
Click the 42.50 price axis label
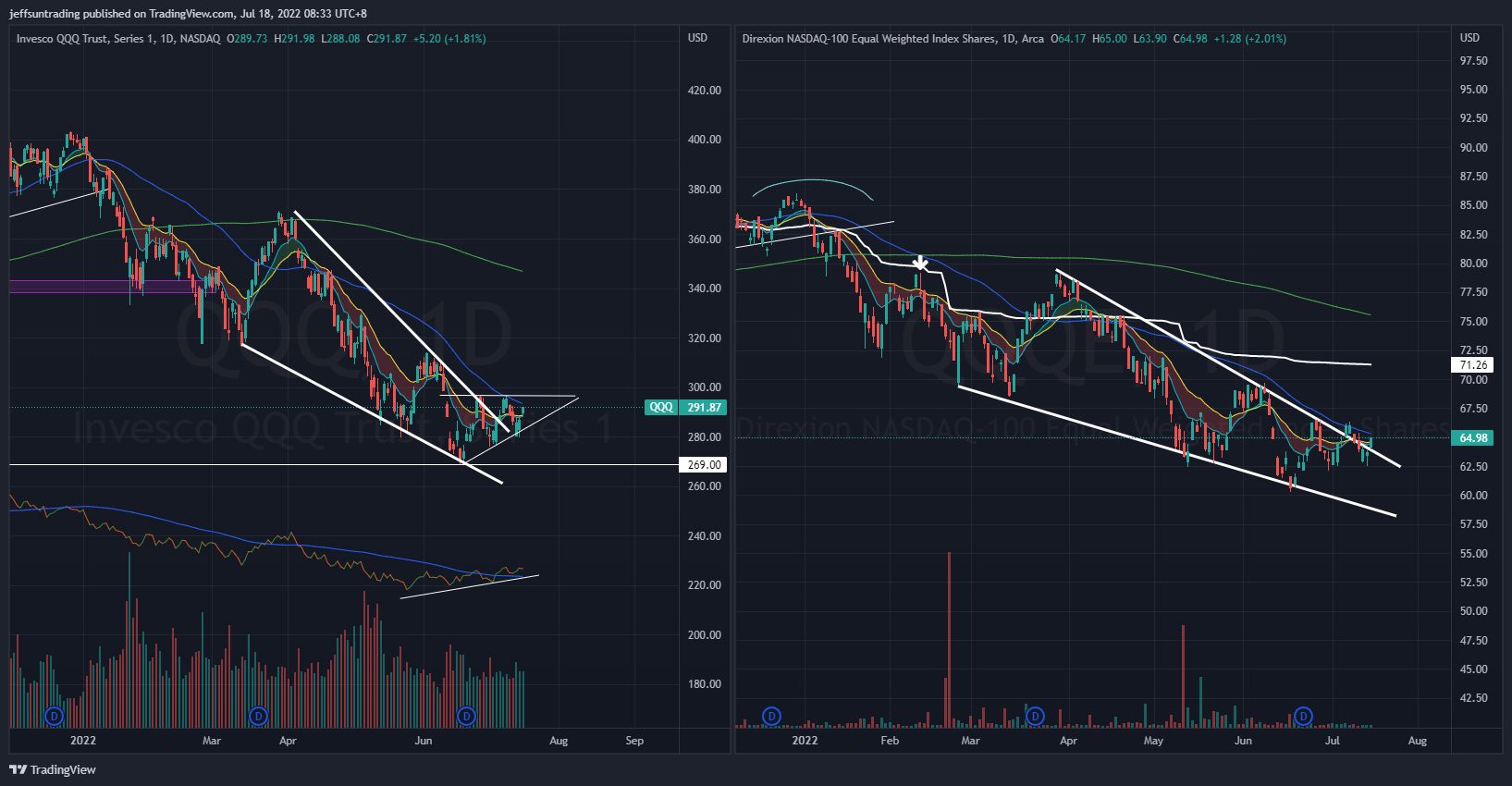tap(1474, 698)
